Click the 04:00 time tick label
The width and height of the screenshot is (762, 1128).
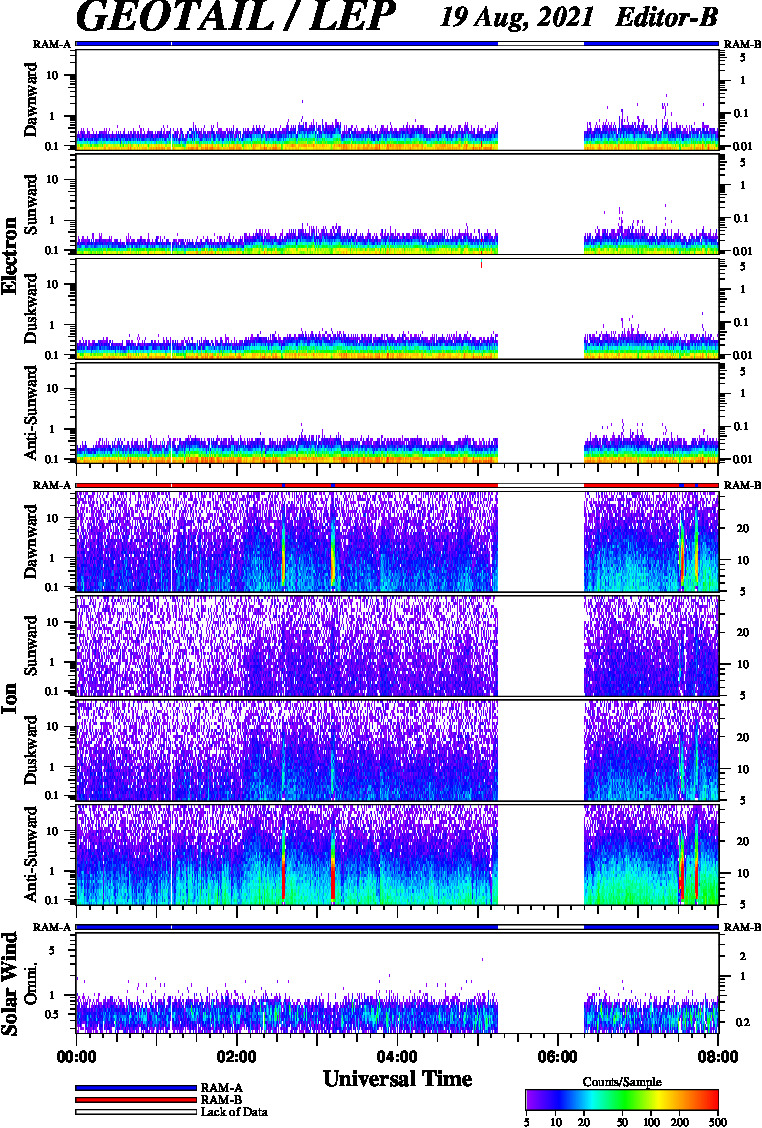click(397, 1057)
